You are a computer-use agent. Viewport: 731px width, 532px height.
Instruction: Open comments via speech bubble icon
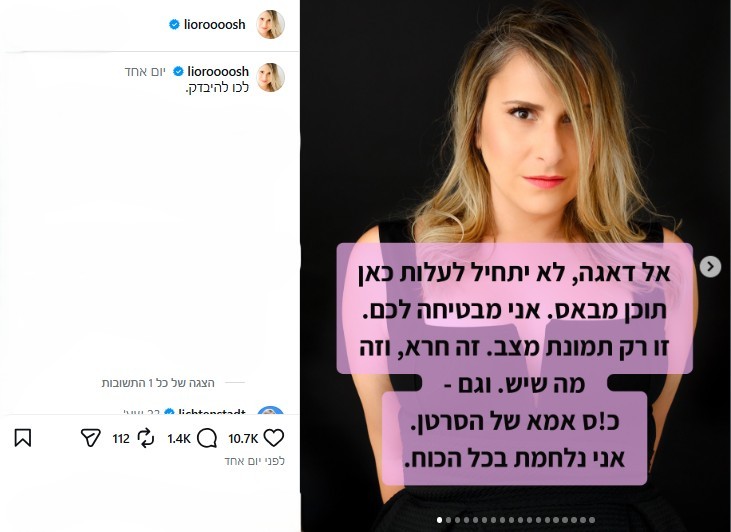click(207, 438)
